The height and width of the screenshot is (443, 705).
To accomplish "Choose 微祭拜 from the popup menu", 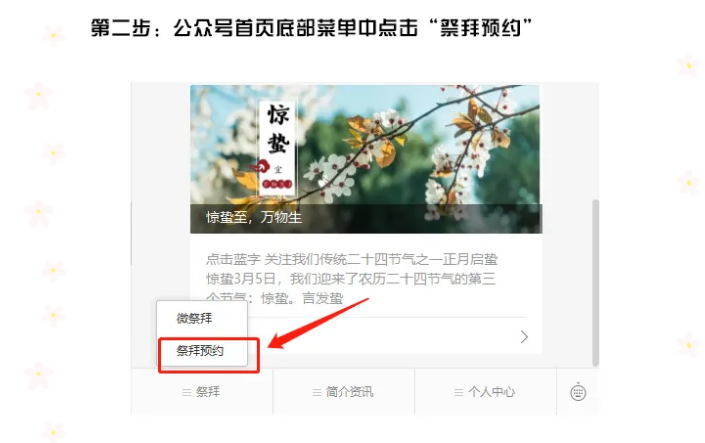I will 194,318.
